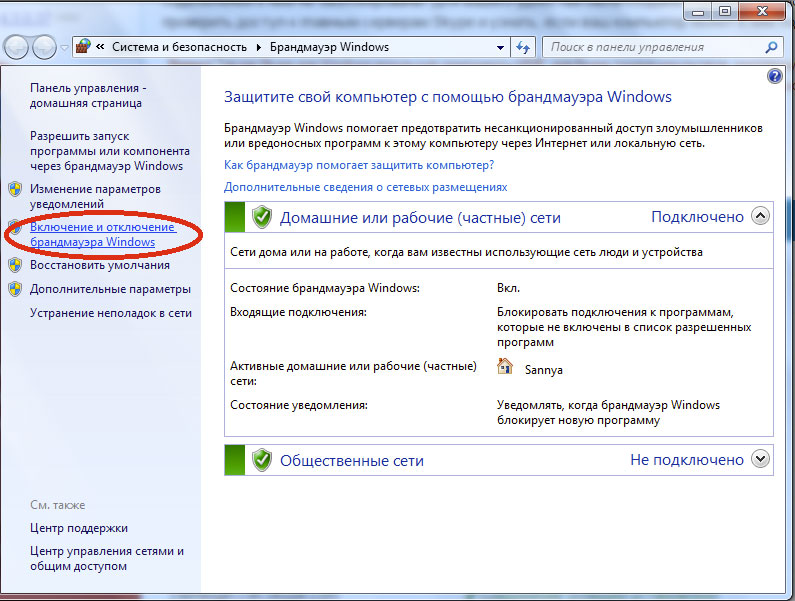This screenshot has width=795, height=601.
Task: Go to 'Панель управления - домашняя страница'
Action: tap(88, 95)
